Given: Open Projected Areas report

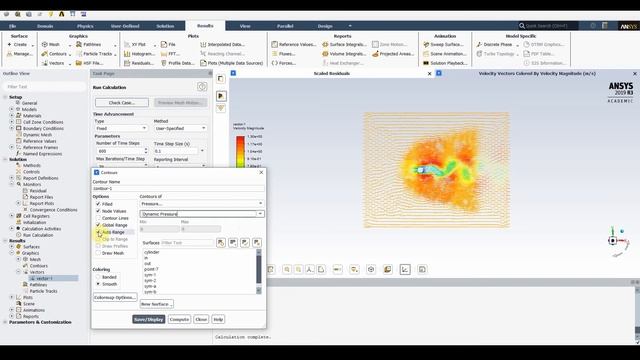Looking at the screenshot, I should point(393,54).
